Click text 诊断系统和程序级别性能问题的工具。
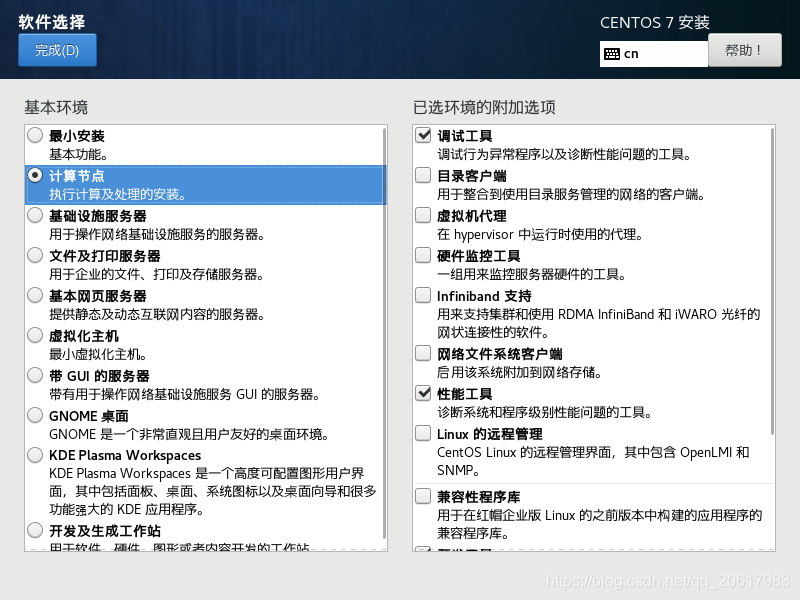The height and width of the screenshot is (600, 800). click(545, 412)
